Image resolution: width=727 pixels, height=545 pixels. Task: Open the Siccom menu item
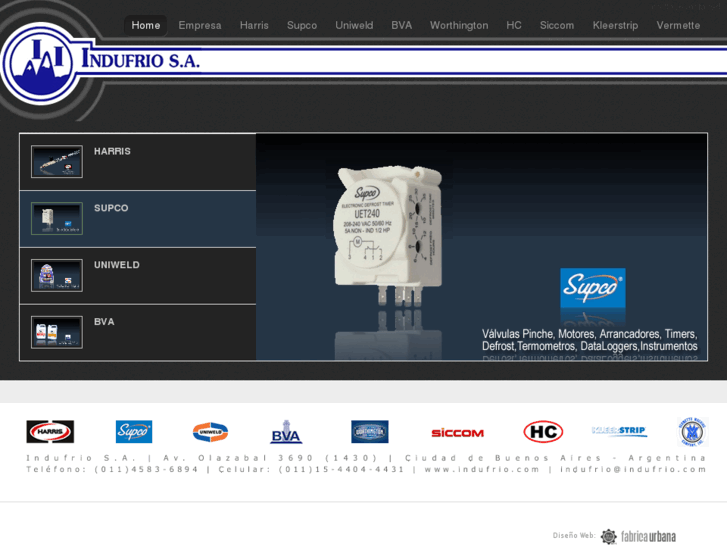click(x=557, y=26)
